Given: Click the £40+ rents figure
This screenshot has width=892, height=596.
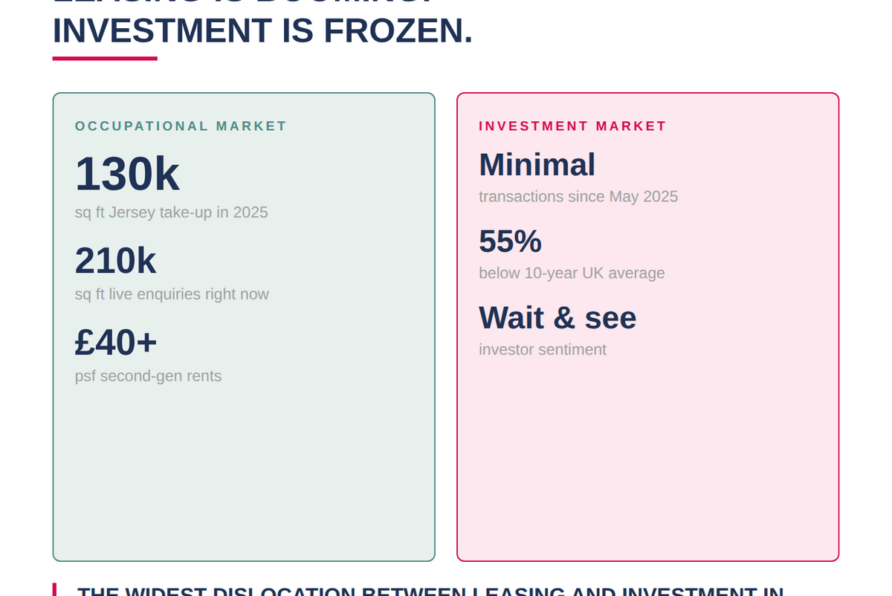Looking at the screenshot, I should [115, 342].
